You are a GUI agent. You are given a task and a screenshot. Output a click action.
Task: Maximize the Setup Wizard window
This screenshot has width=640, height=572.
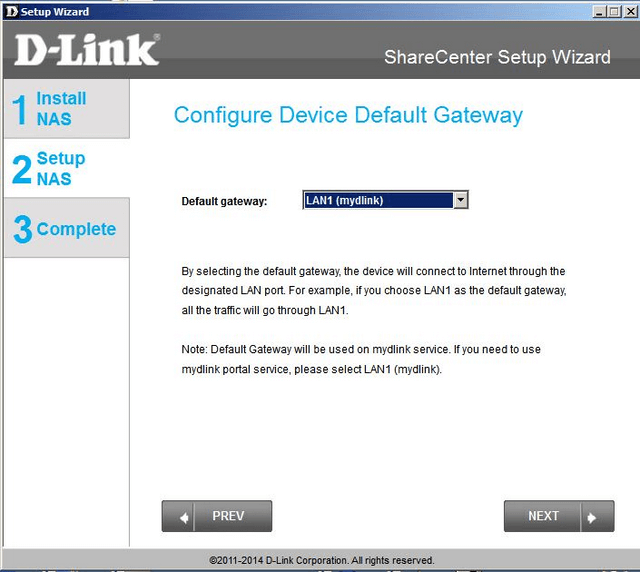tap(613, 11)
